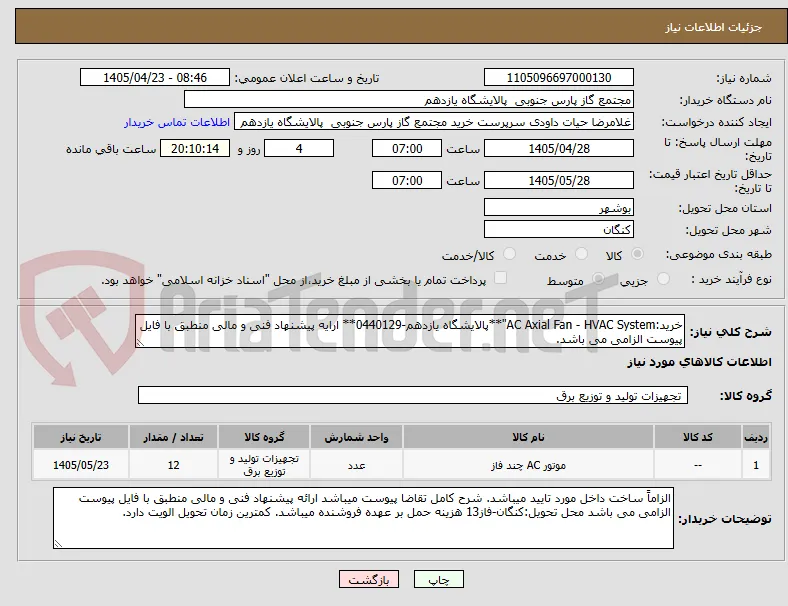
Task: Click the need date cell 1405/05/23
Action: [81, 465]
